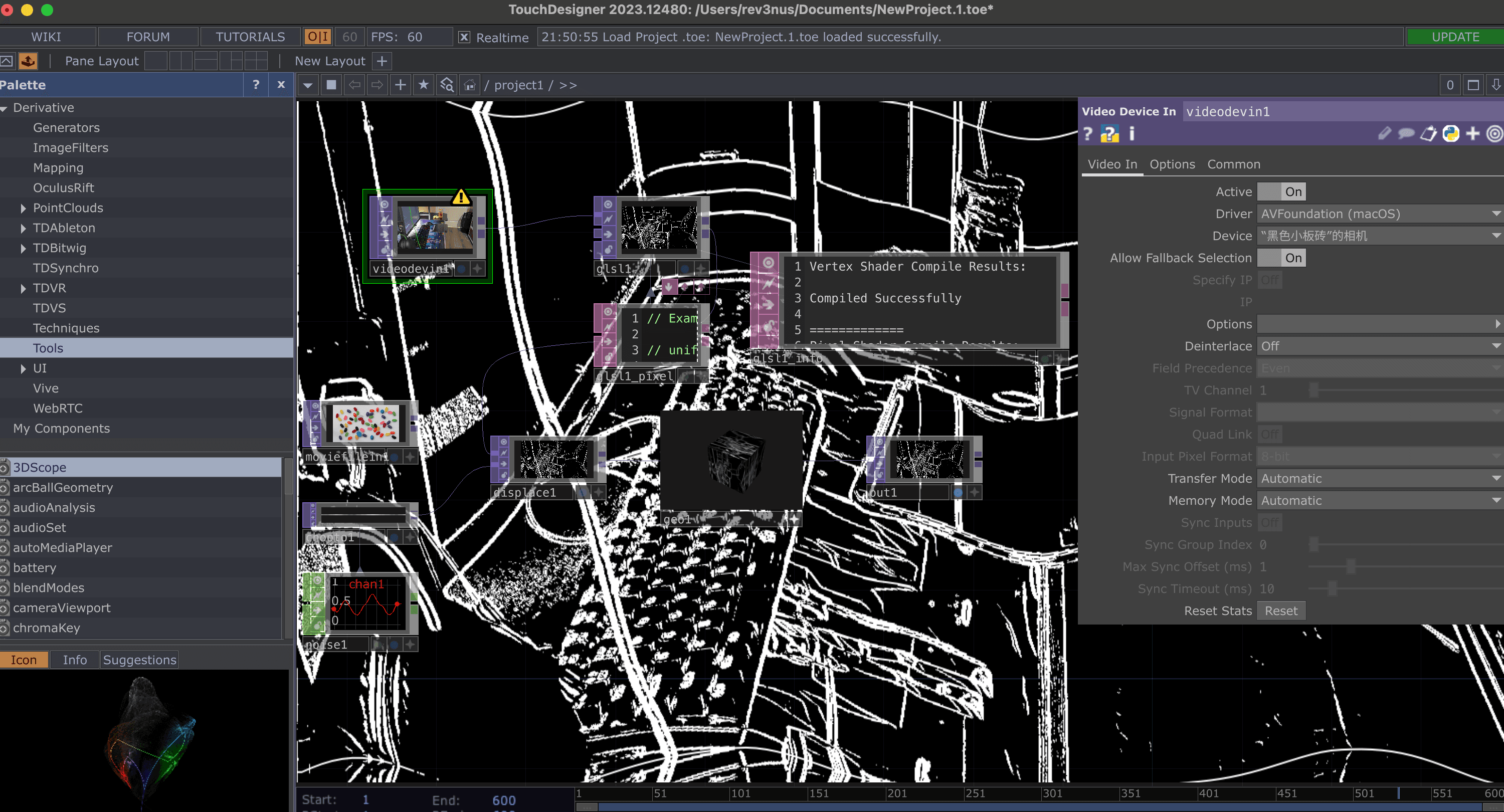Select the Info tab in Palette
Viewport: 1504px width, 812px height.
[x=75, y=660]
